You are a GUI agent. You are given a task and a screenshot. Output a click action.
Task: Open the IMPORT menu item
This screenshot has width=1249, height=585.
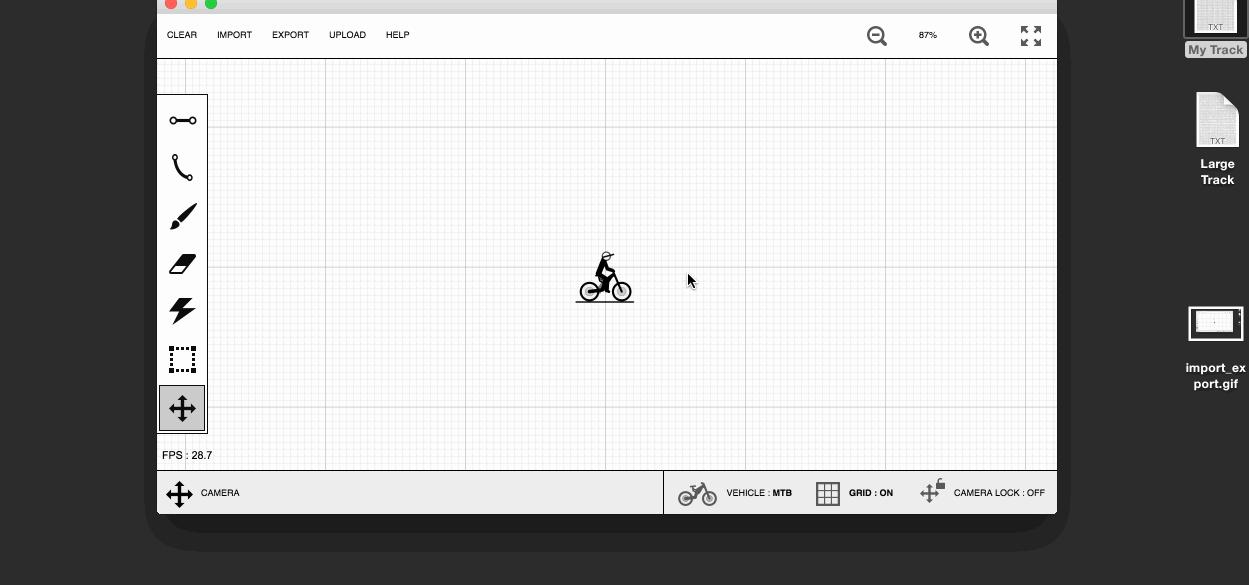234,35
